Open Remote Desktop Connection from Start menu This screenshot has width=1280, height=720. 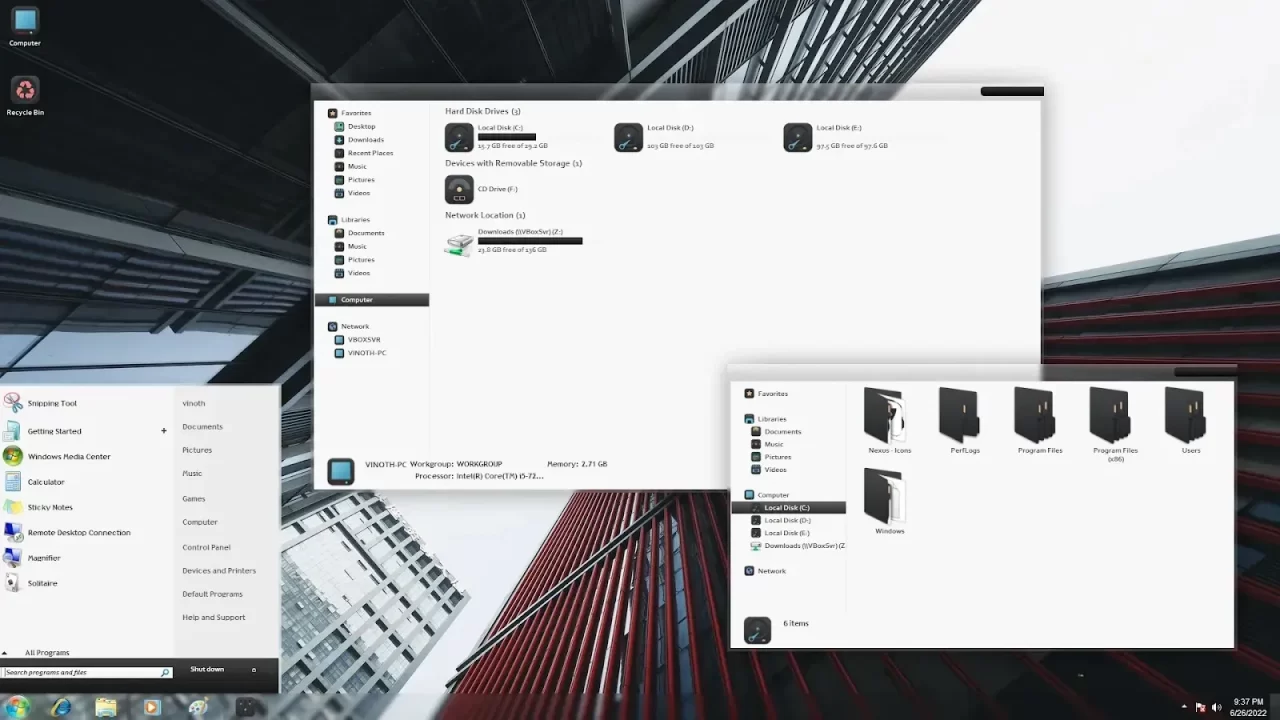click(x=67, y=532)
